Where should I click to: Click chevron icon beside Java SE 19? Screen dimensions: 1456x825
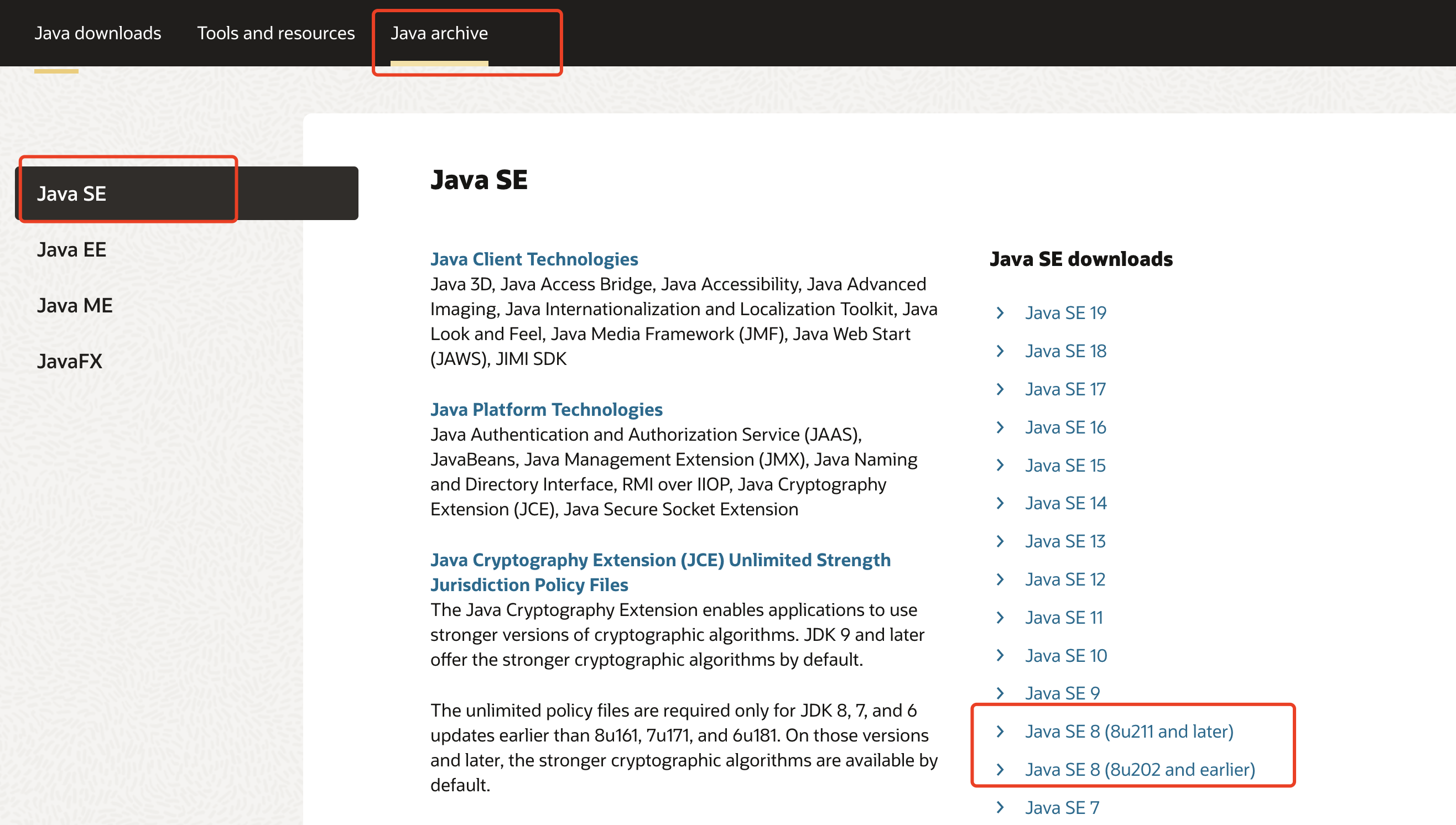1000,313
